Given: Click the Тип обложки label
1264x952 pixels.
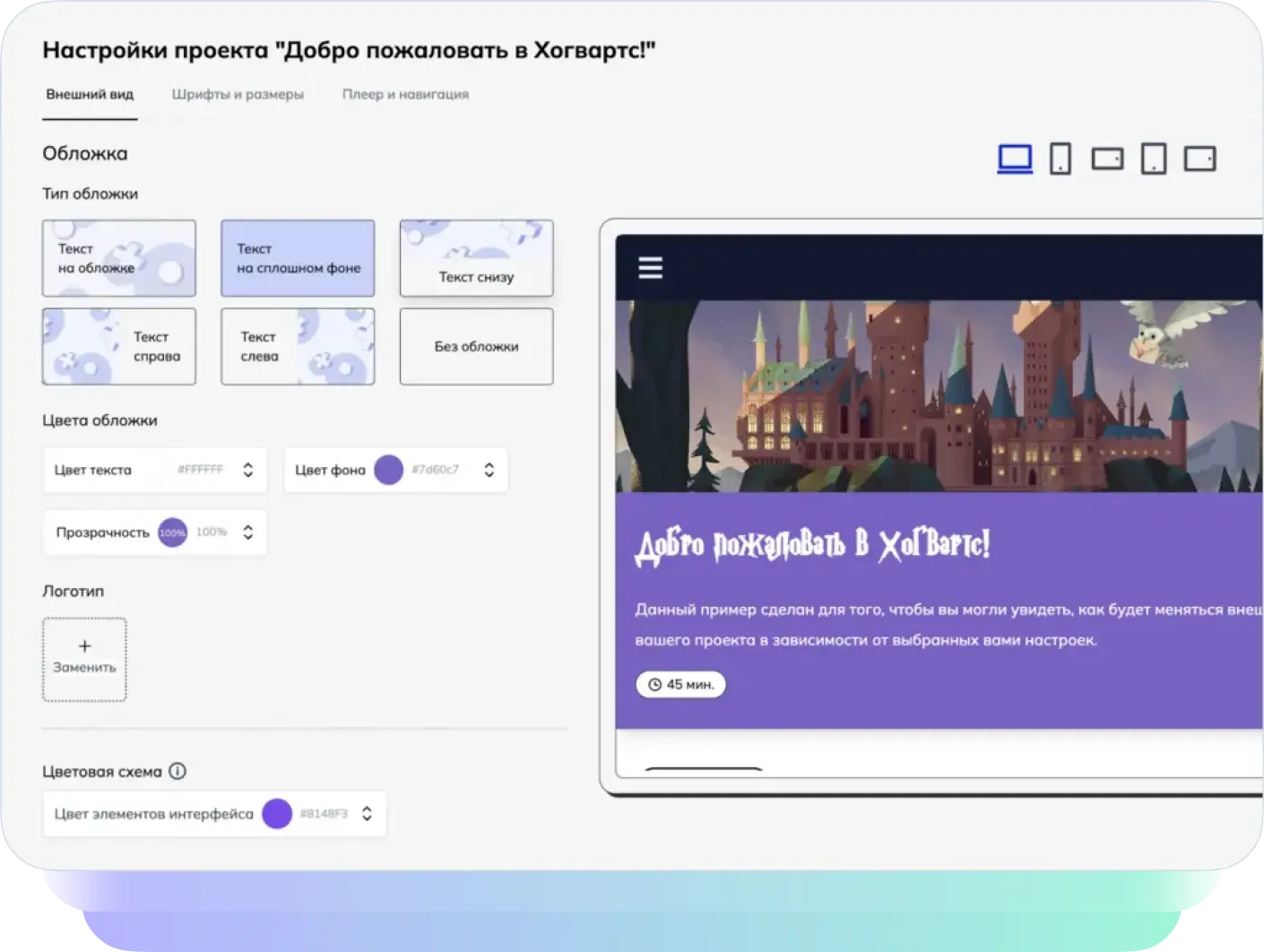Looking at the screenshot, I should [x=91, y=194].
